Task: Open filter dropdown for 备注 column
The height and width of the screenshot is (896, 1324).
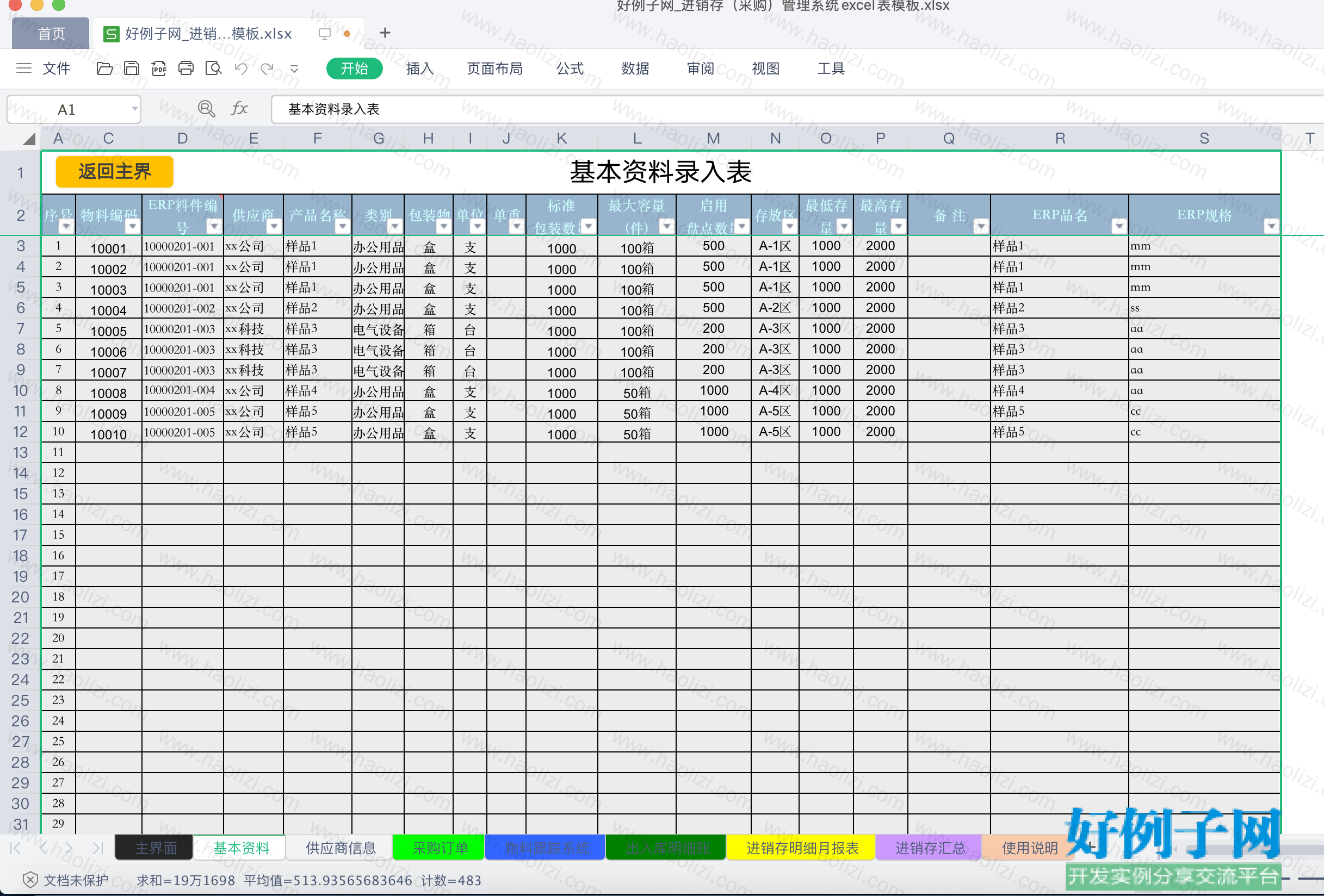Action: tap(981, 227)
